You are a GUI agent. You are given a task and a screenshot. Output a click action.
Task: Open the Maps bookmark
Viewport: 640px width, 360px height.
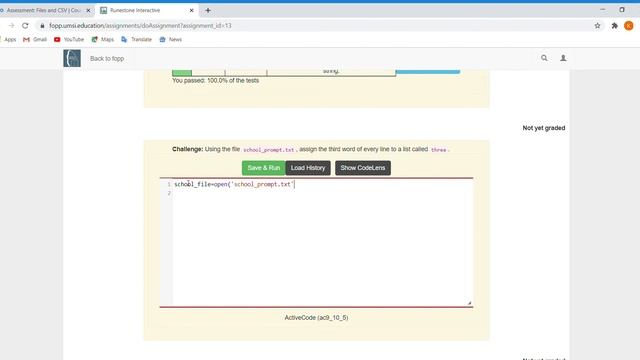103,40
